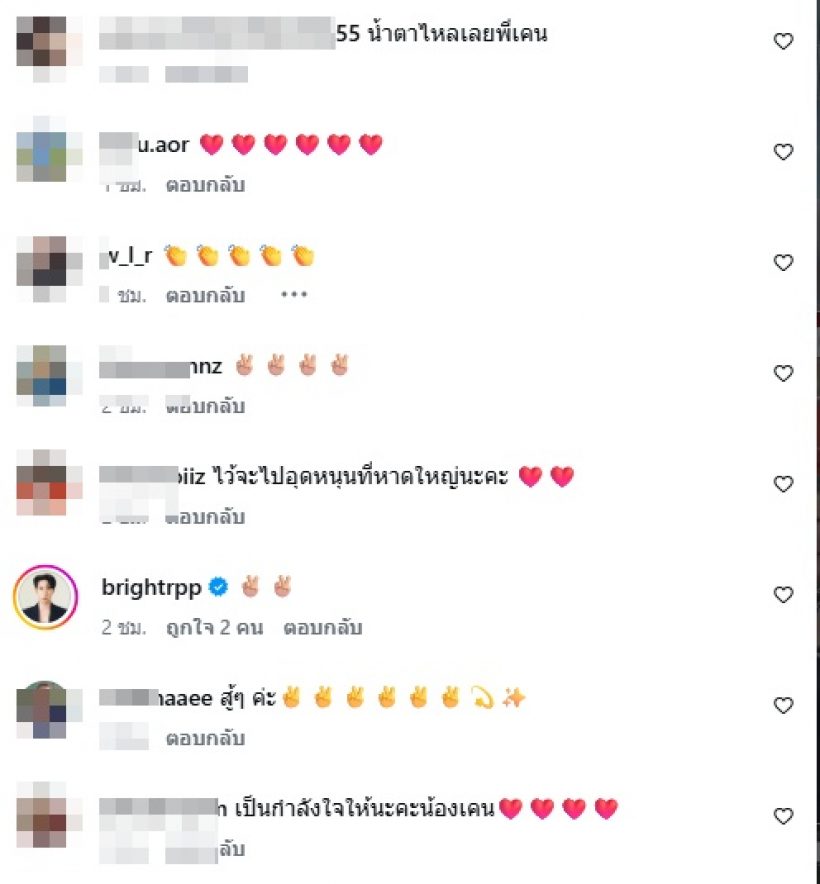Like the เป็นกำลังใจให้นะคะน้องเคน comment

point(783,816)
